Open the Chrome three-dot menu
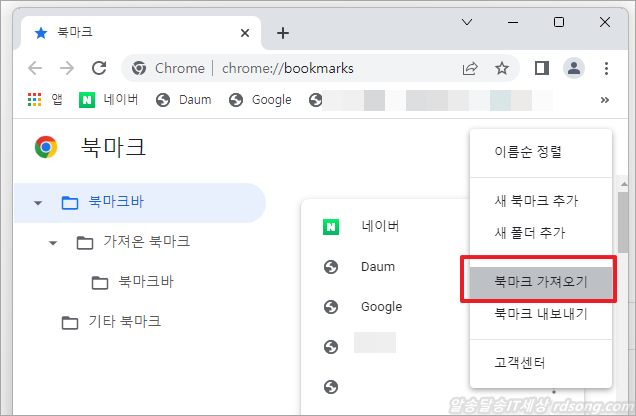Screen dimensions: 636x416 pyautogui.click(x=606, y=69)
